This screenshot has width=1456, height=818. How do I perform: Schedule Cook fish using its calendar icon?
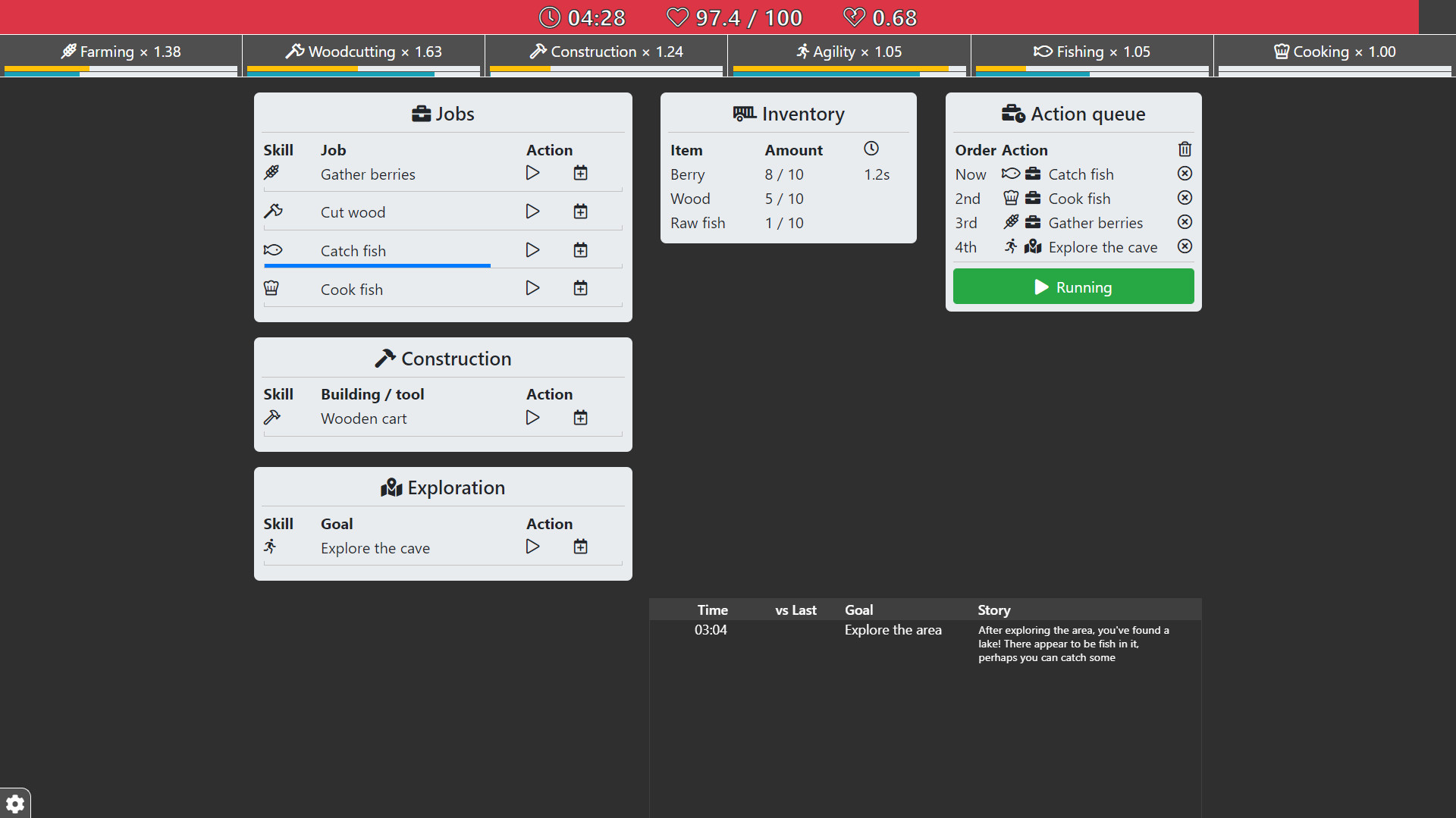(x=581, y=288)
